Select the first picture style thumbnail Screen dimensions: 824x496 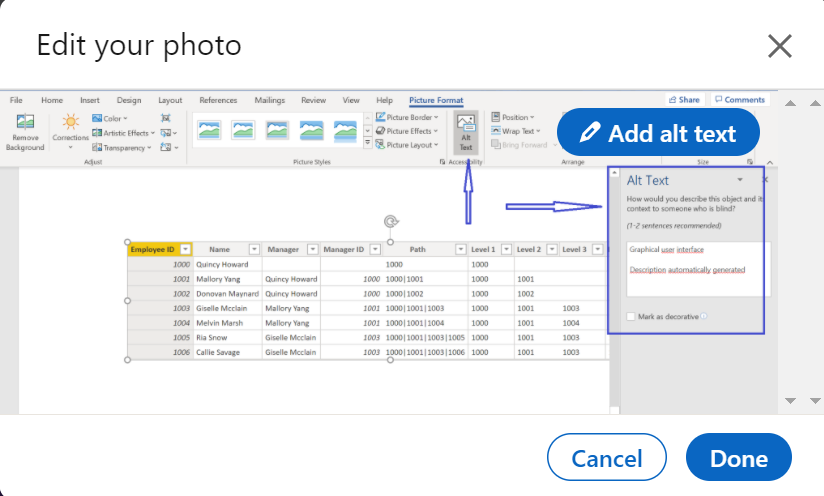tap(209, 130)
